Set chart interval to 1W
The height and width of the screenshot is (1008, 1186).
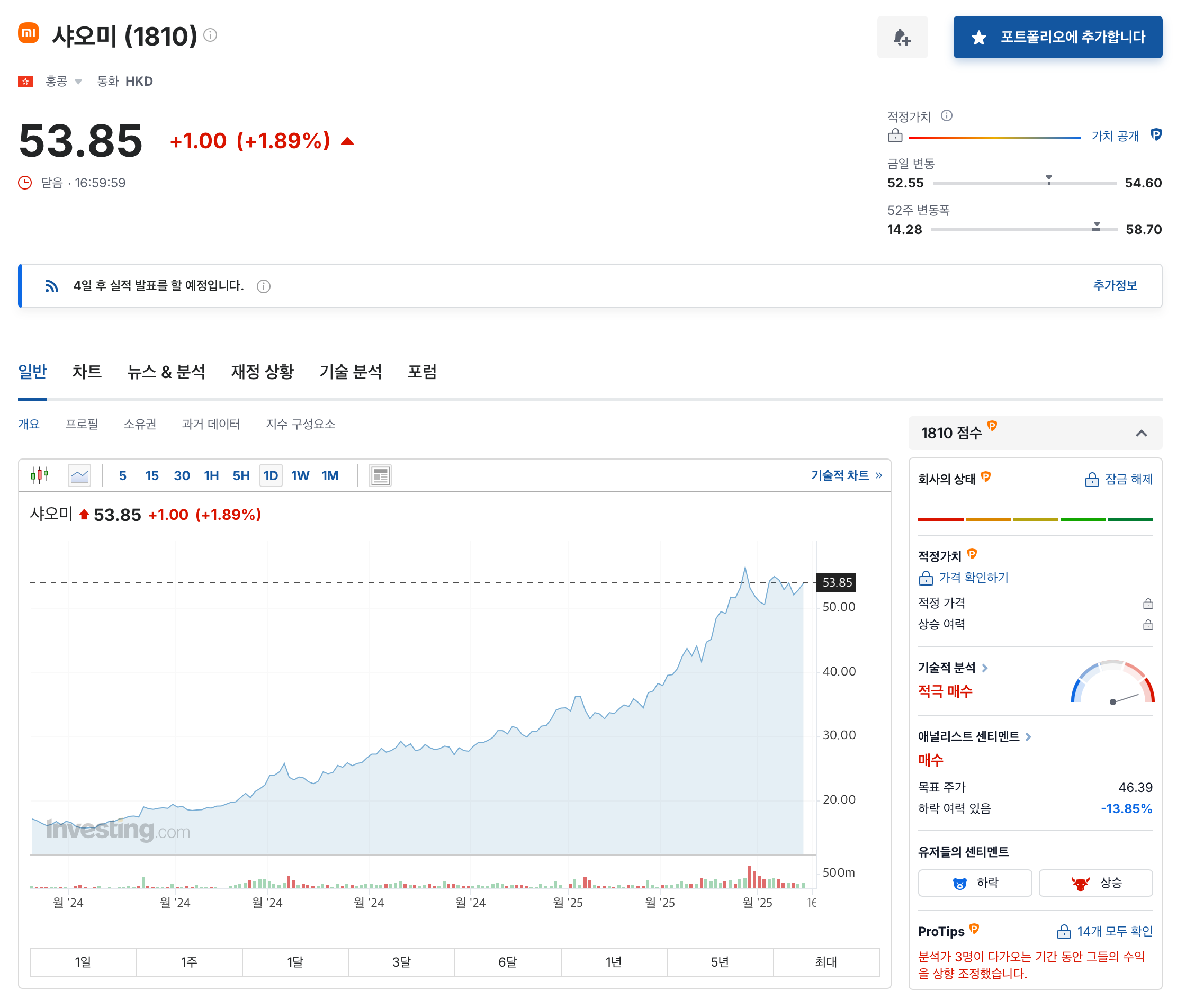tap(300, 475)
